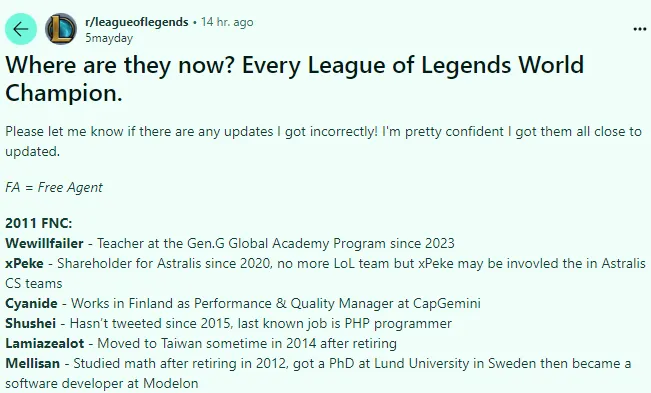Click the Modelon text in Mellisan's entry

click(171, 383)
